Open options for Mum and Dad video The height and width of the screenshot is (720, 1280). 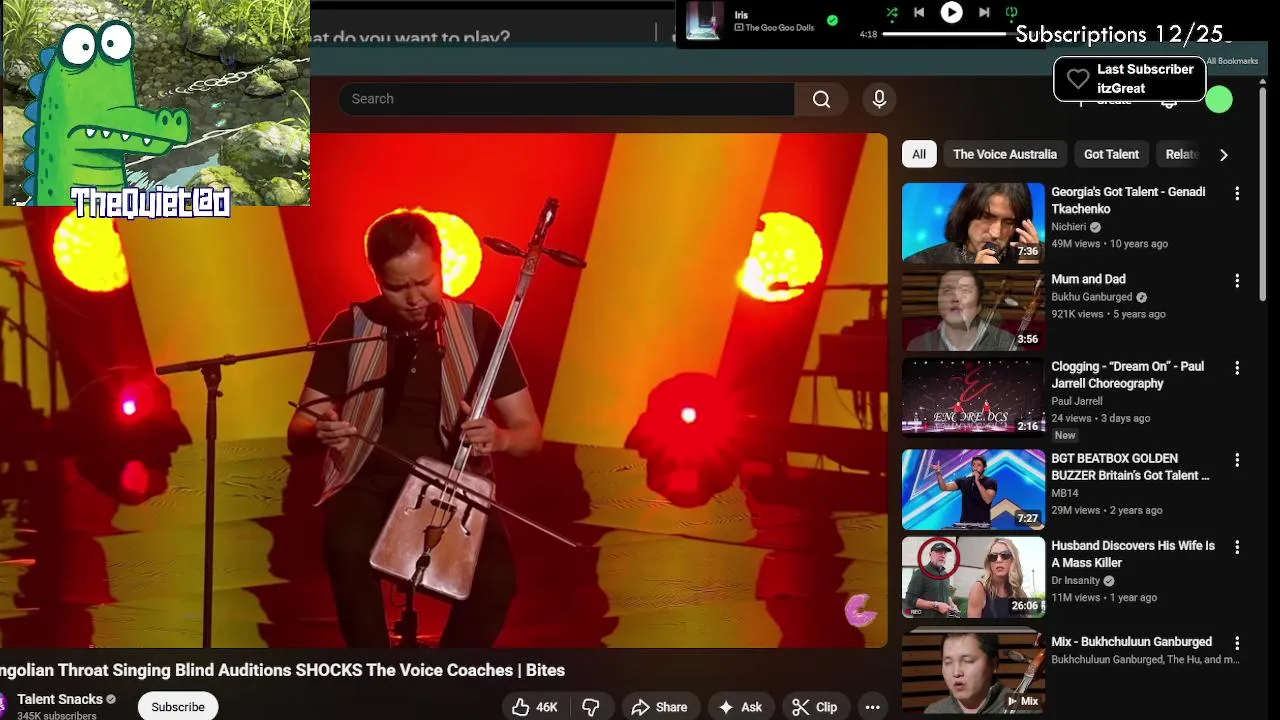pyautogui.click(x=1237, y=281)
